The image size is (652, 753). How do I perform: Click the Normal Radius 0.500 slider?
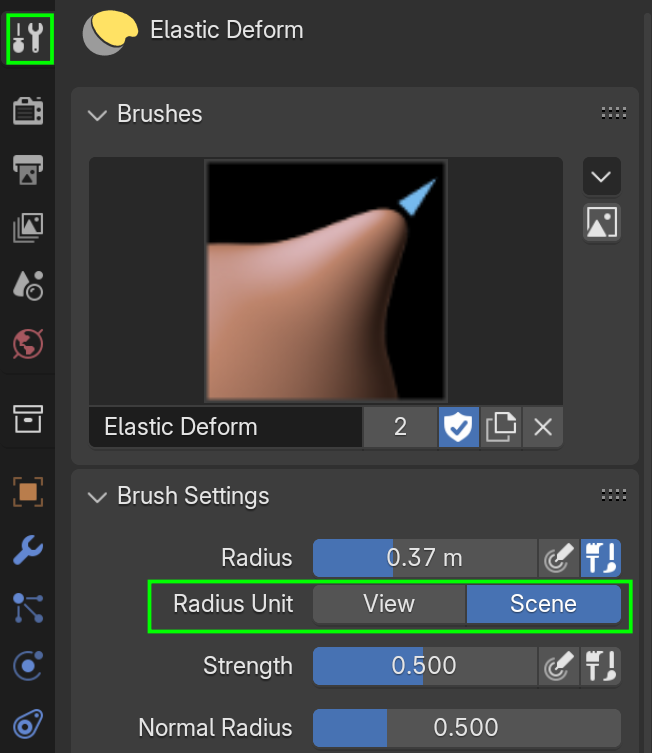467,728
